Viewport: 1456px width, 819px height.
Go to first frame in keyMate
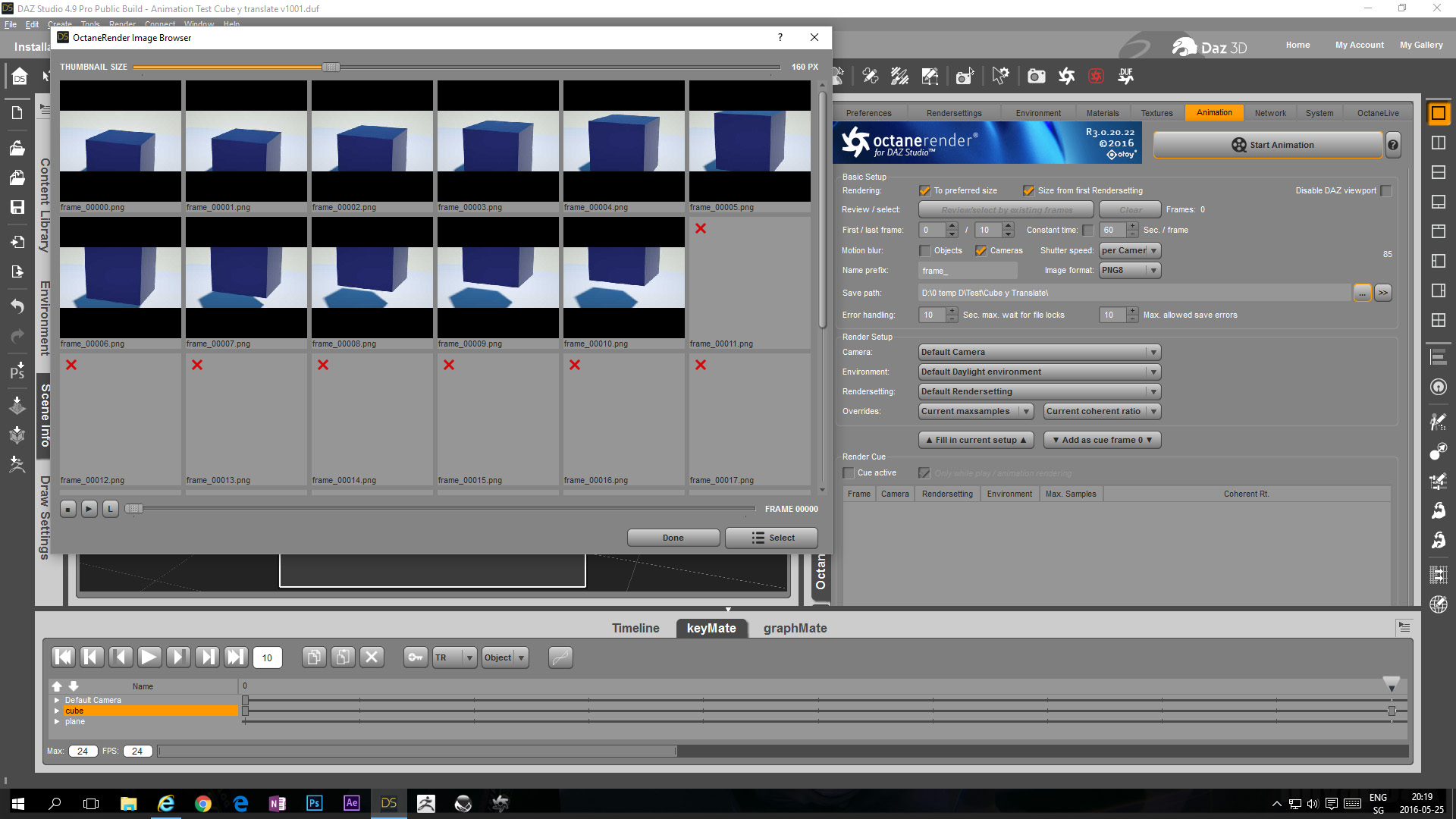[63, 657]
